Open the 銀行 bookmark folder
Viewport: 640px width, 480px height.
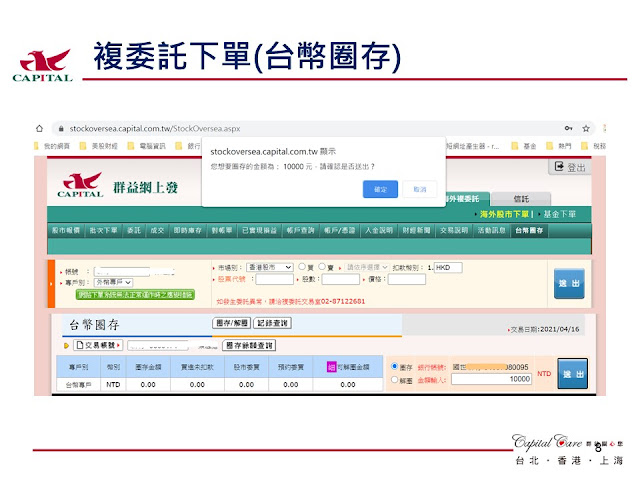(x=188, y=146)
